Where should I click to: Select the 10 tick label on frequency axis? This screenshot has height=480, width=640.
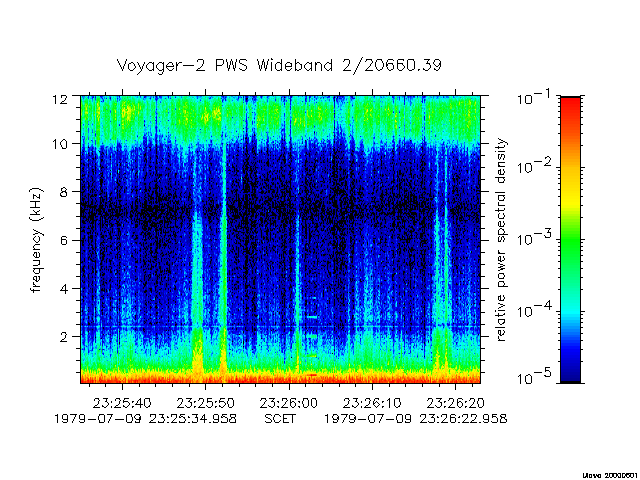pyautogui.click(x=60, y=144)
